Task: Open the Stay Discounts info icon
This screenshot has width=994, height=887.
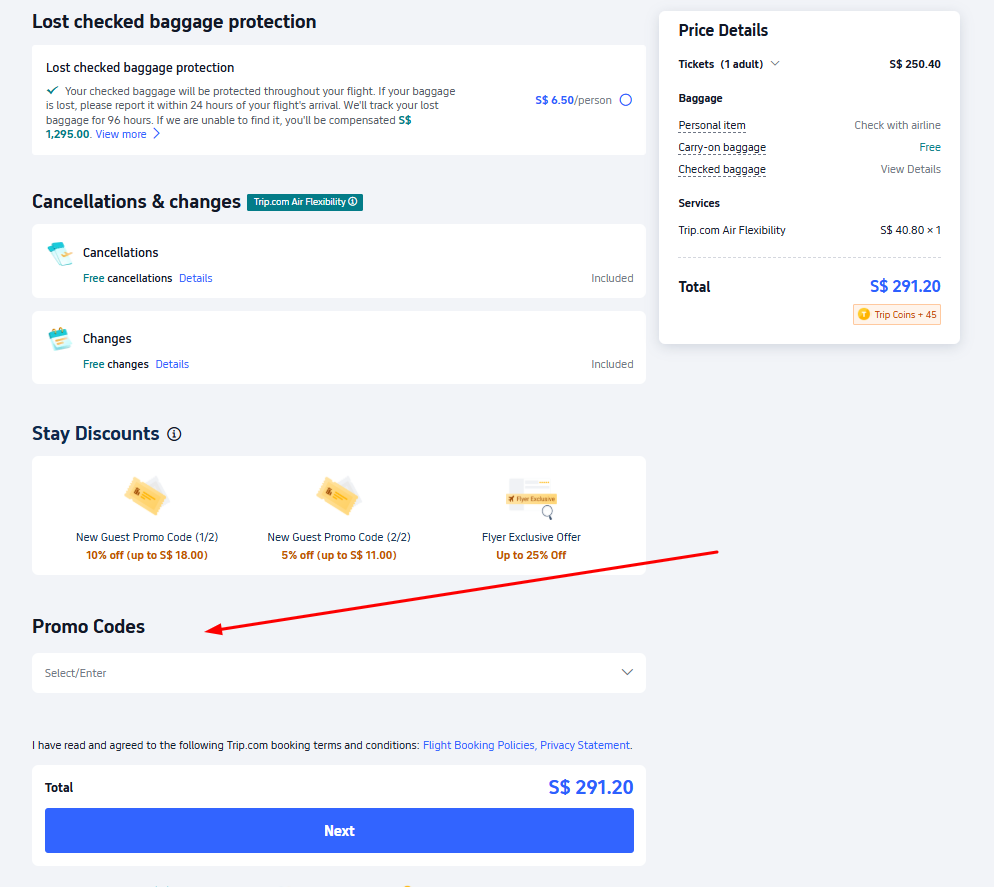Action: point(174,434)
